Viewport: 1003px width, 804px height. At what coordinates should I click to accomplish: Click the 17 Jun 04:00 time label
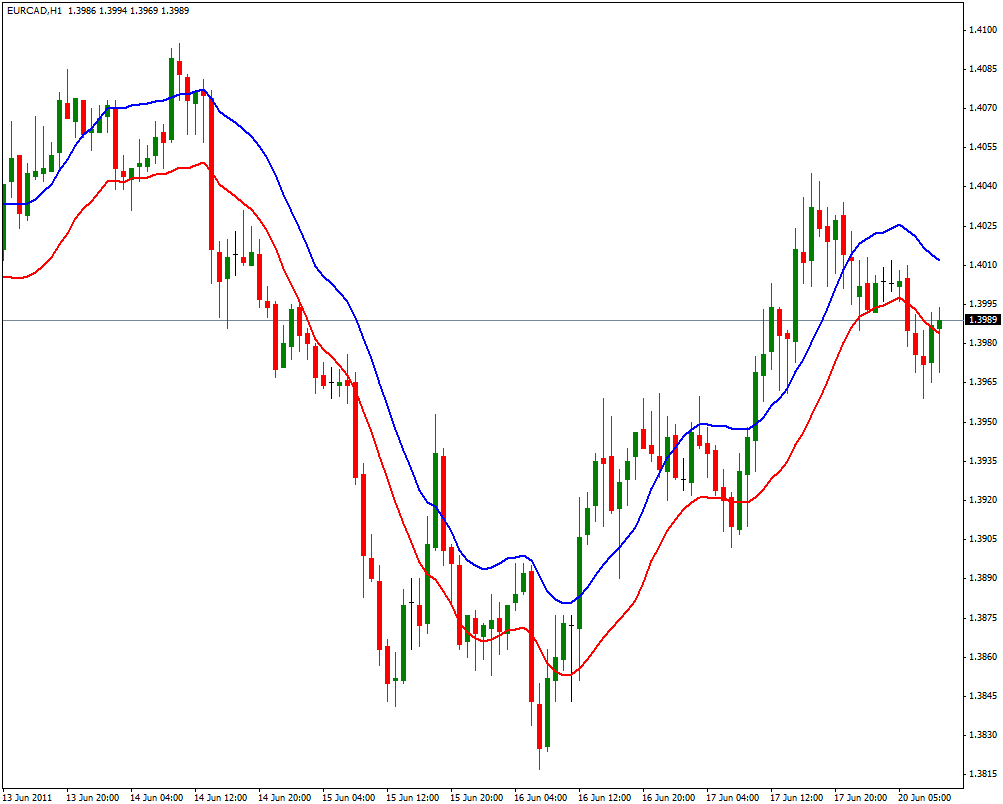[732, 798]
